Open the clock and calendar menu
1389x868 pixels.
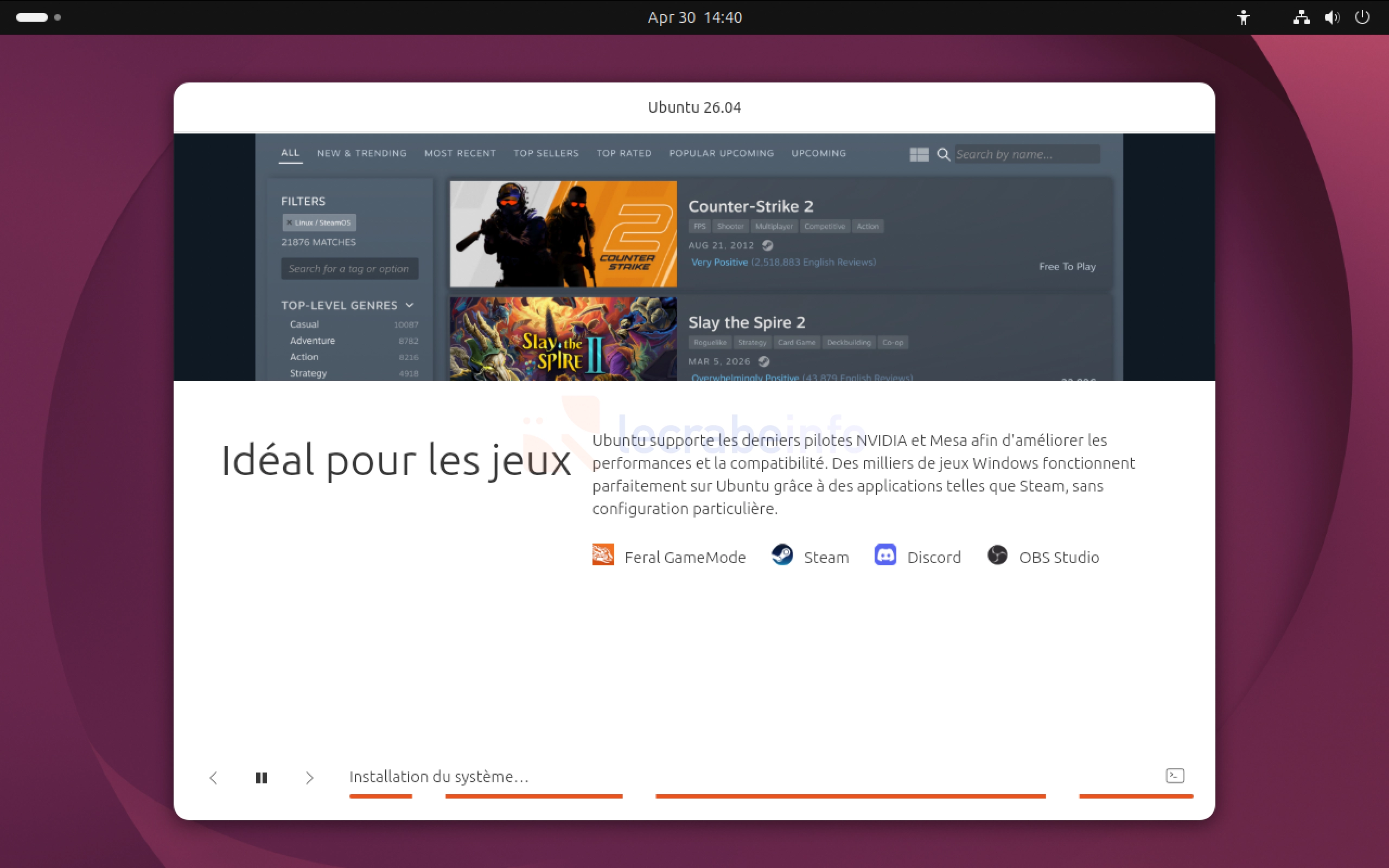click(694, 17)
